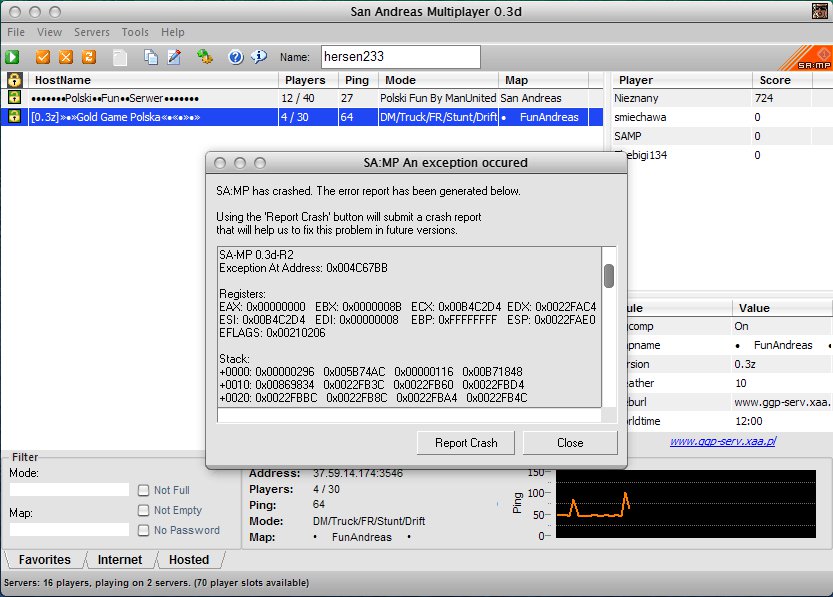Sort servers by Players column header

pos(308,80)
